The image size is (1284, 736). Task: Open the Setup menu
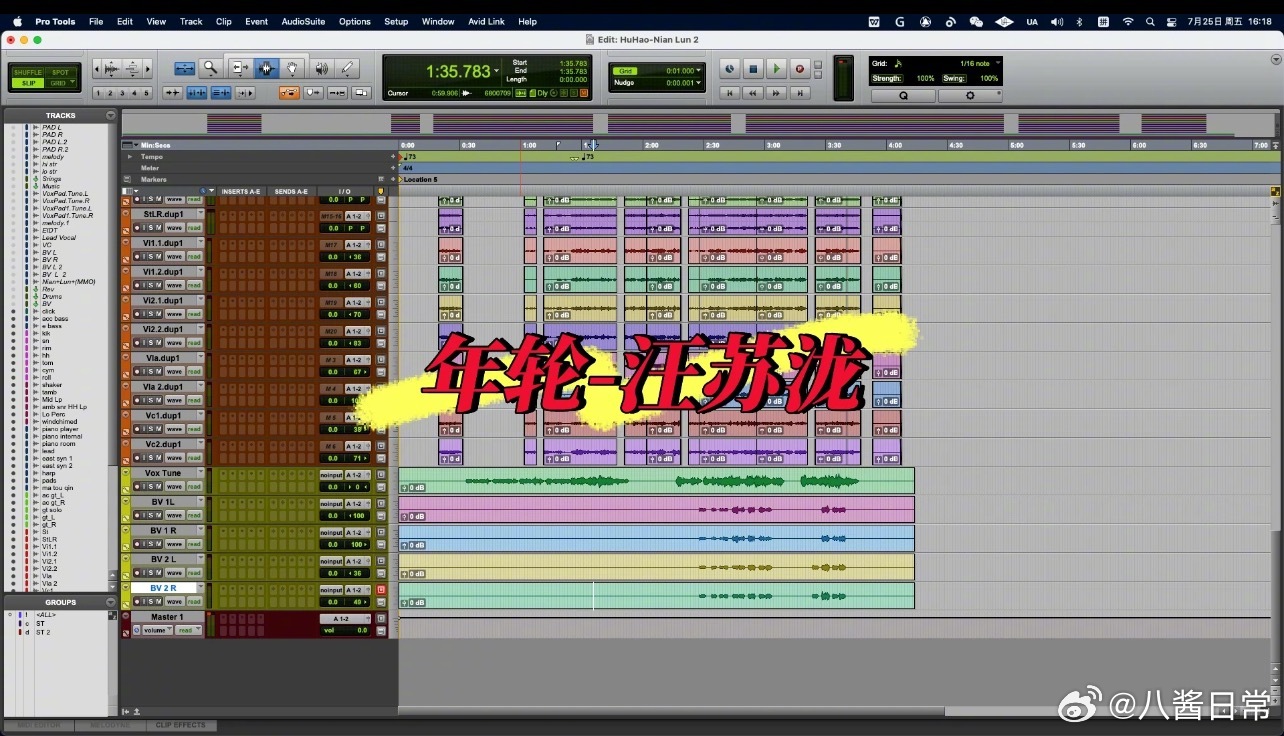tap(396, 21)
